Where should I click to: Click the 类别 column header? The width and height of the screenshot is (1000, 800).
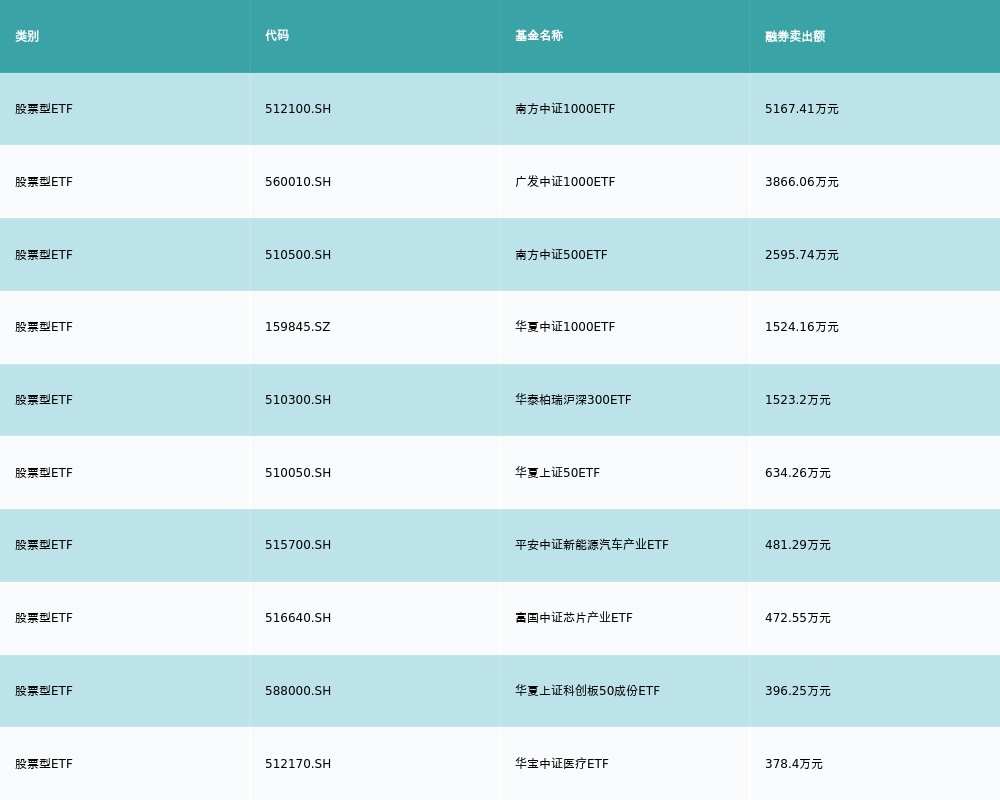coord(27,36)
